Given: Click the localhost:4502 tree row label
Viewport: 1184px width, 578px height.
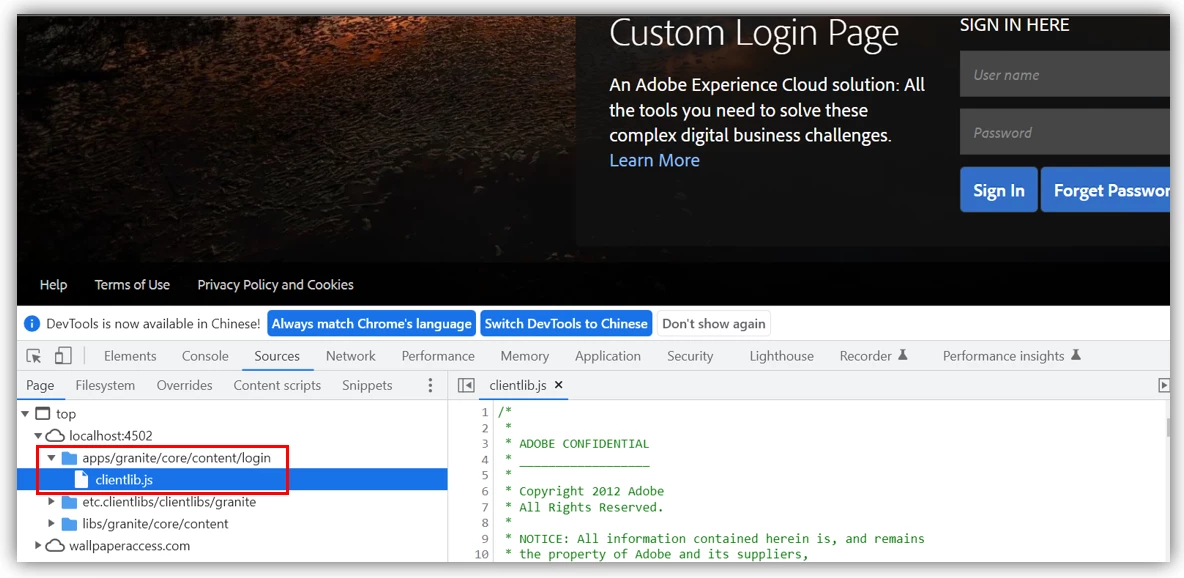Looking at the screenshot, I should coord(111,436).
